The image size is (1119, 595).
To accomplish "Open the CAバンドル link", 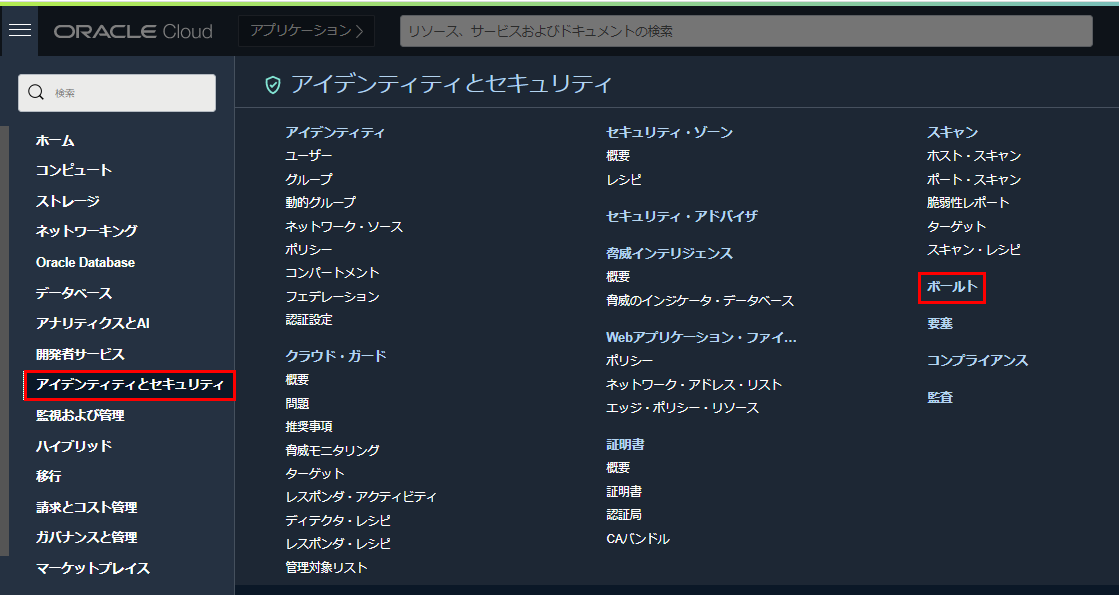I will (637, 539).
